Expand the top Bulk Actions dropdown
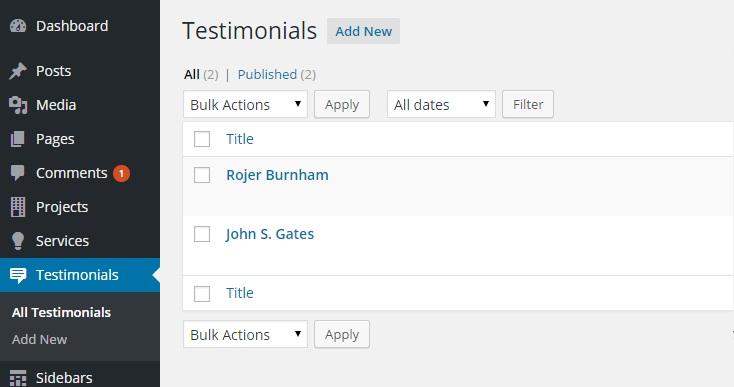This screenshot has height=387, width=734. 245,104
